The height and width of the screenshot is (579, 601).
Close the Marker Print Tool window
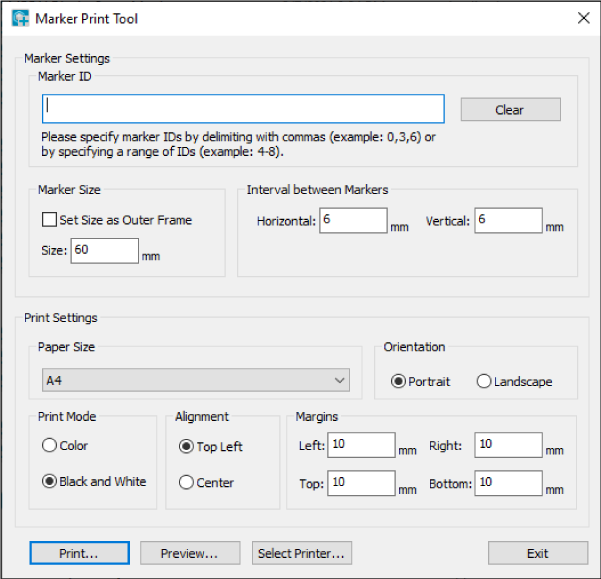point(583,18)
